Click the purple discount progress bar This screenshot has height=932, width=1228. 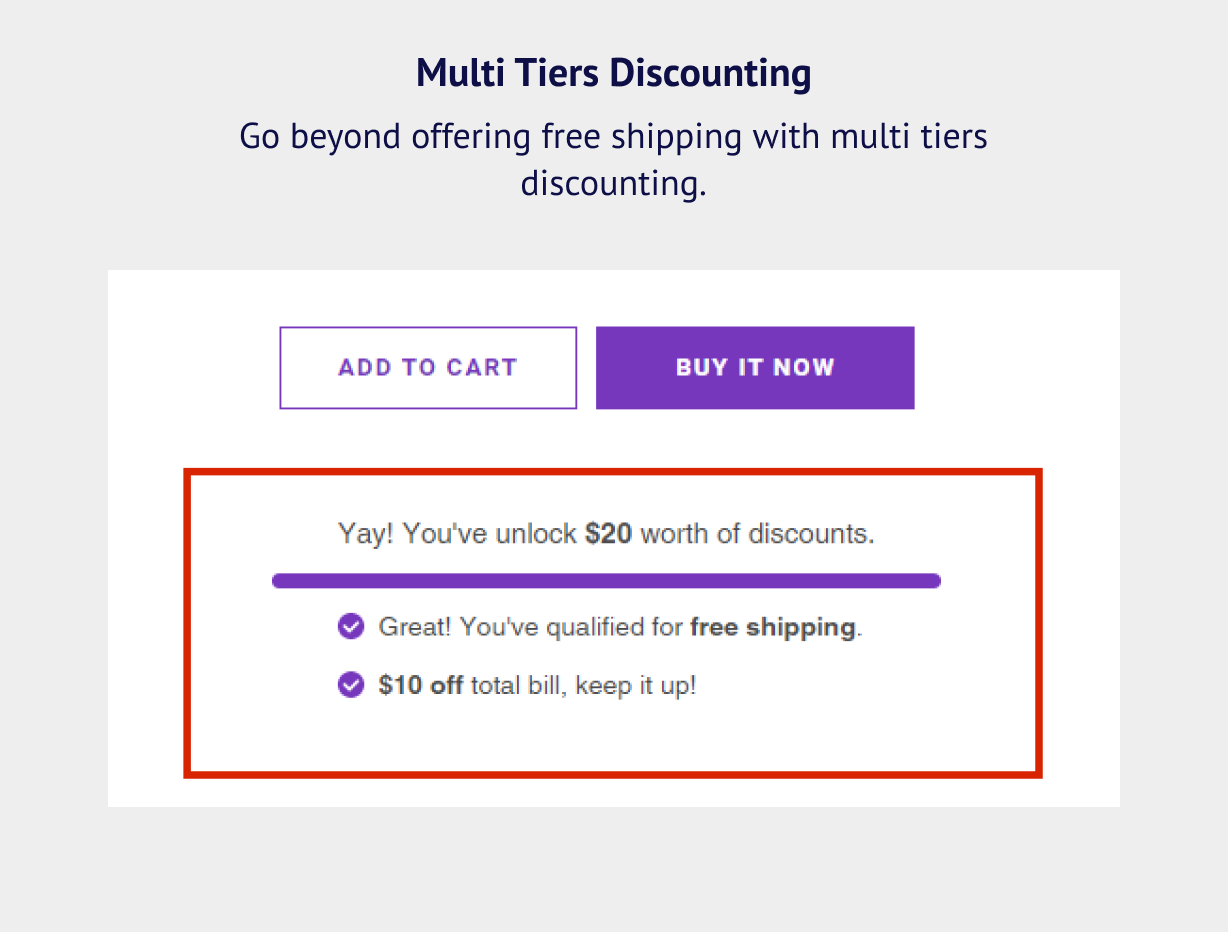click(x=606, y=581)
